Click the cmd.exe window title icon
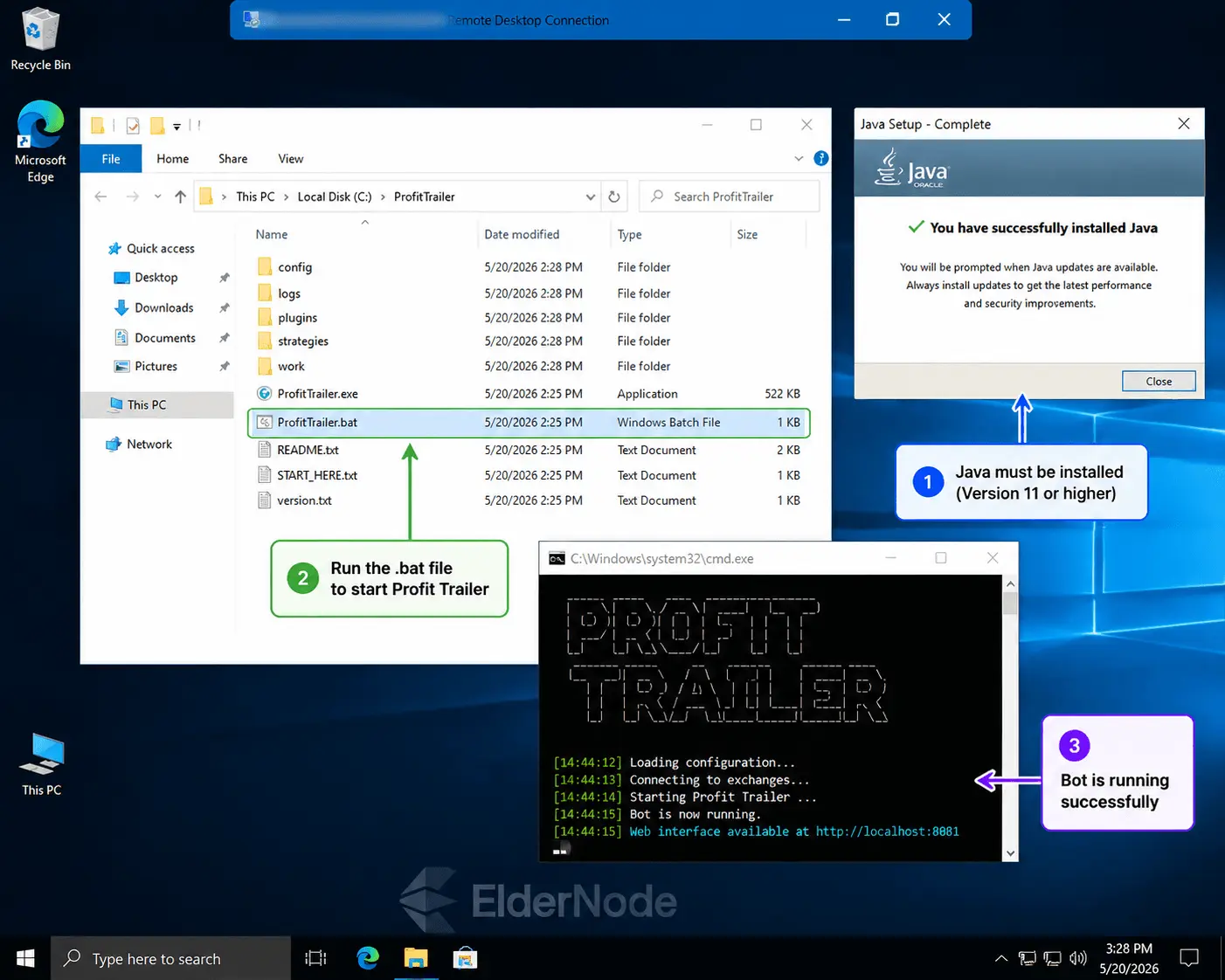Image resolution: width=1225 pixels, height=980 pixels. 557,558
